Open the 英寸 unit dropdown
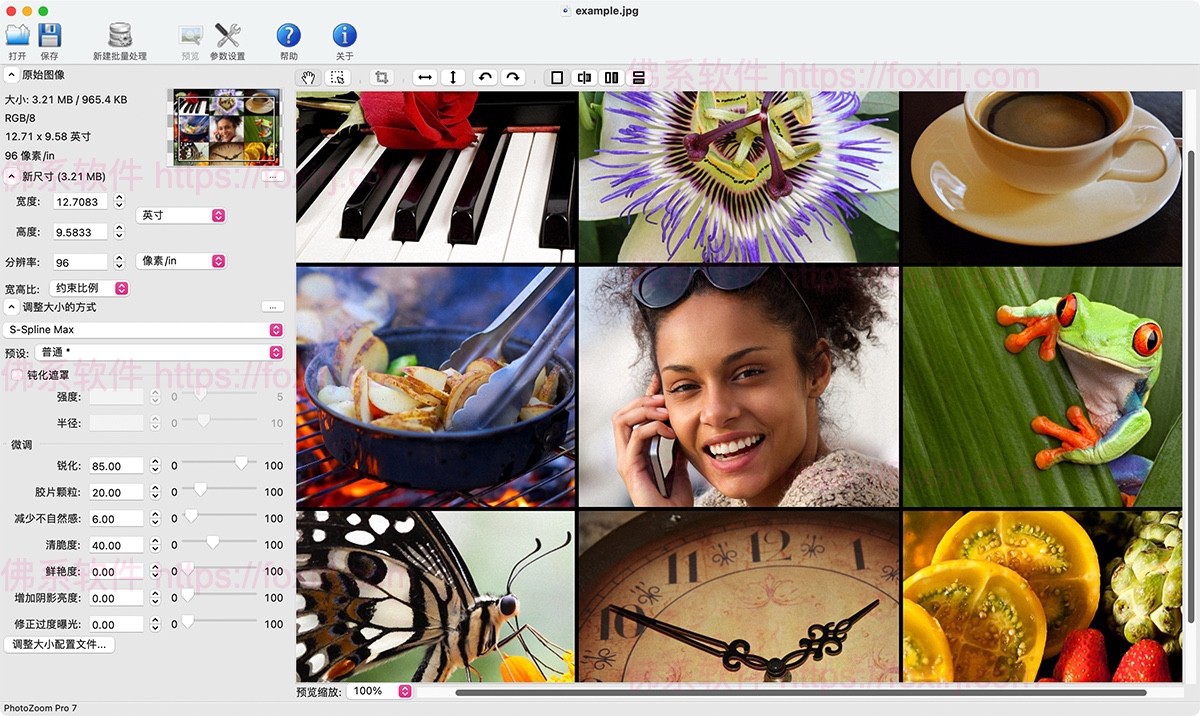Screen dimensions: 1200x716 (x=180, y=215)
